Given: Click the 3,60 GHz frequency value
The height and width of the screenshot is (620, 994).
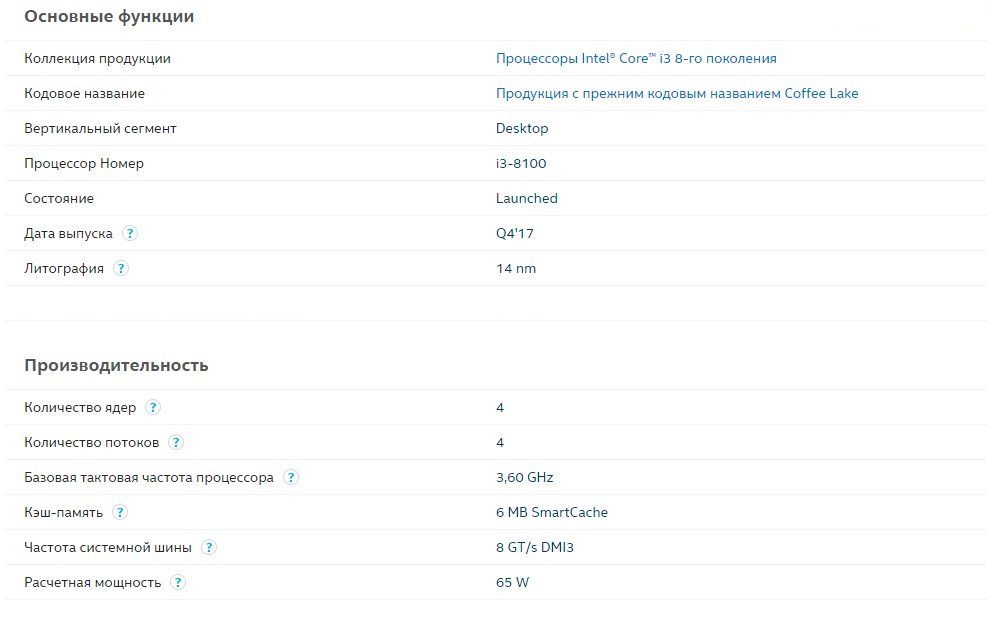Looking at the screenshot, I should tap(525, 477).
